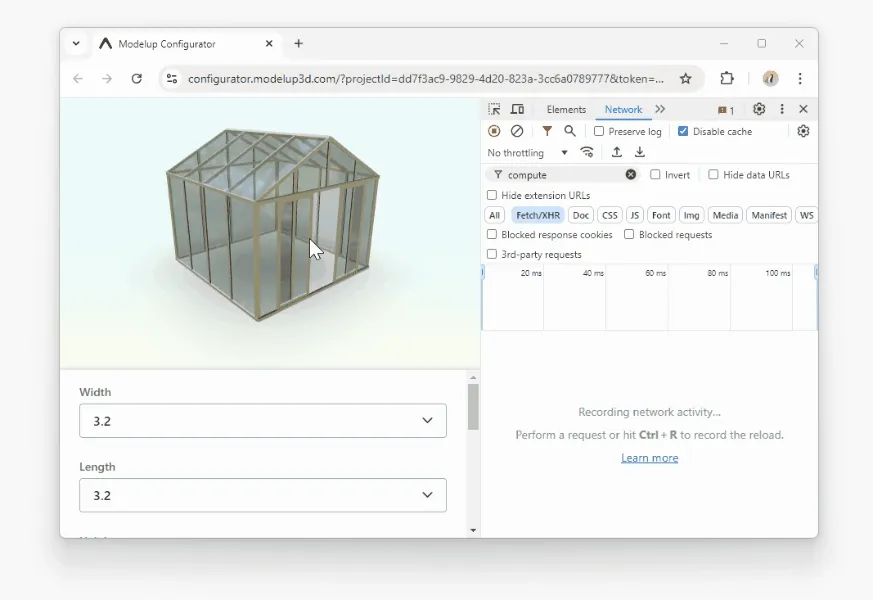Clear the network log
This screenshot has height=600, width=873.
tap(517, 131)
